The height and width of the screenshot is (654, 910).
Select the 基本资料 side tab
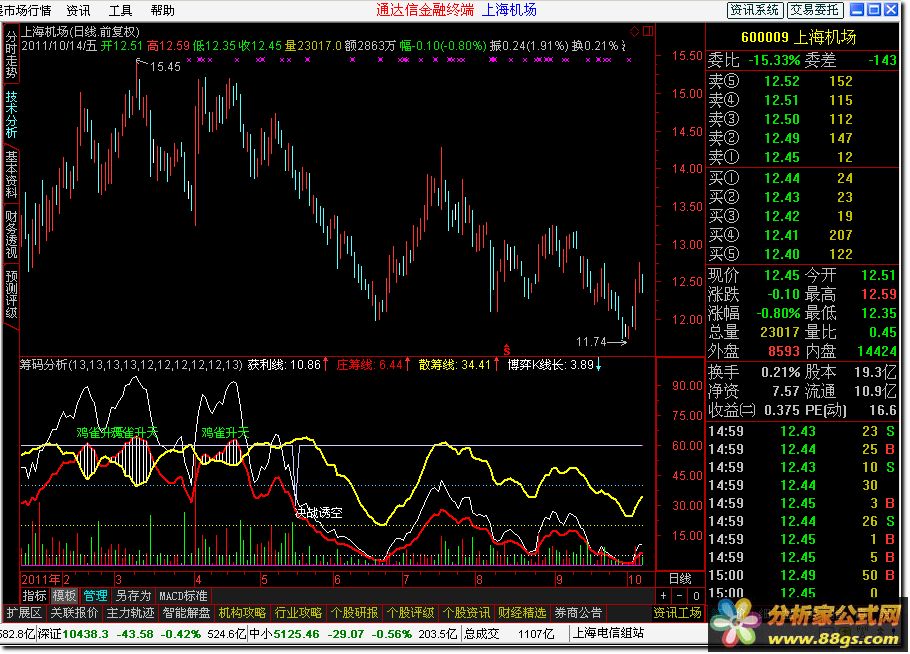(11, 174)
